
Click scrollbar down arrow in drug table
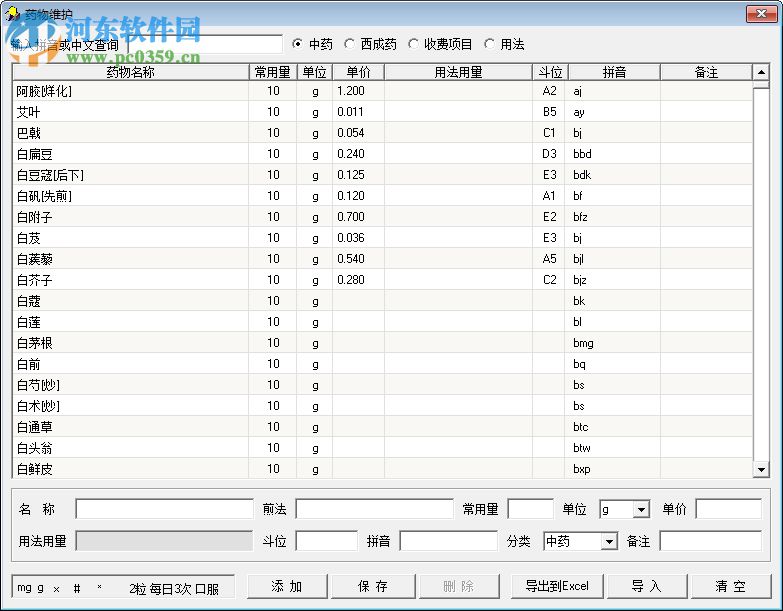(x=761, y=469)
